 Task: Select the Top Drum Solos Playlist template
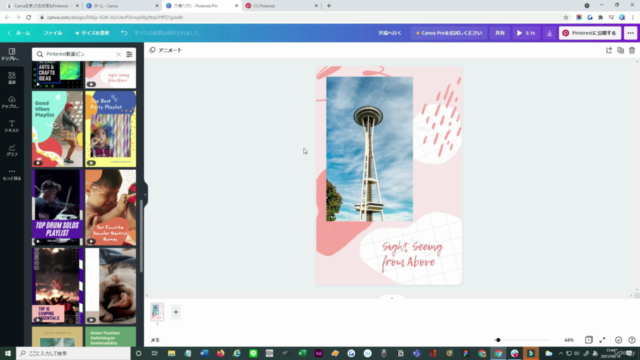58,207
